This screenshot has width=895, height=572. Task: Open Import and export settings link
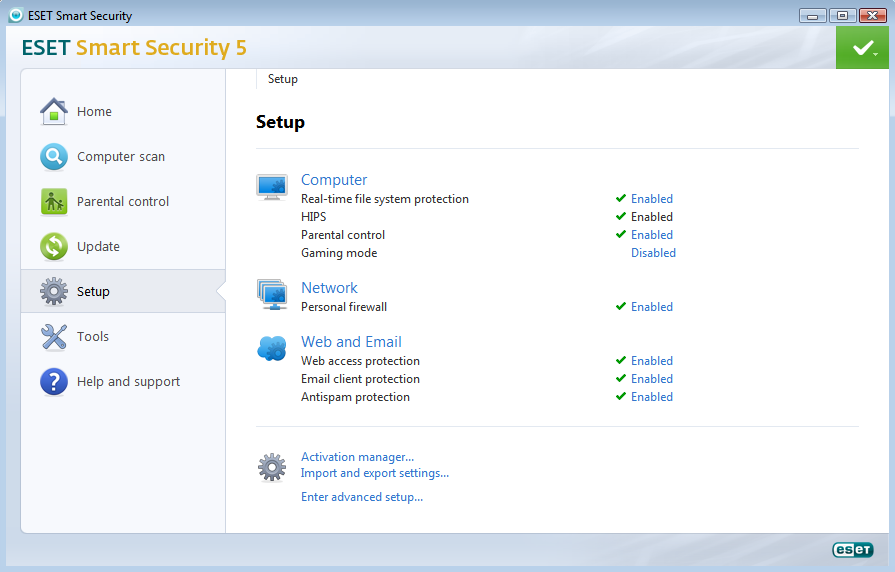click(375, 473)
